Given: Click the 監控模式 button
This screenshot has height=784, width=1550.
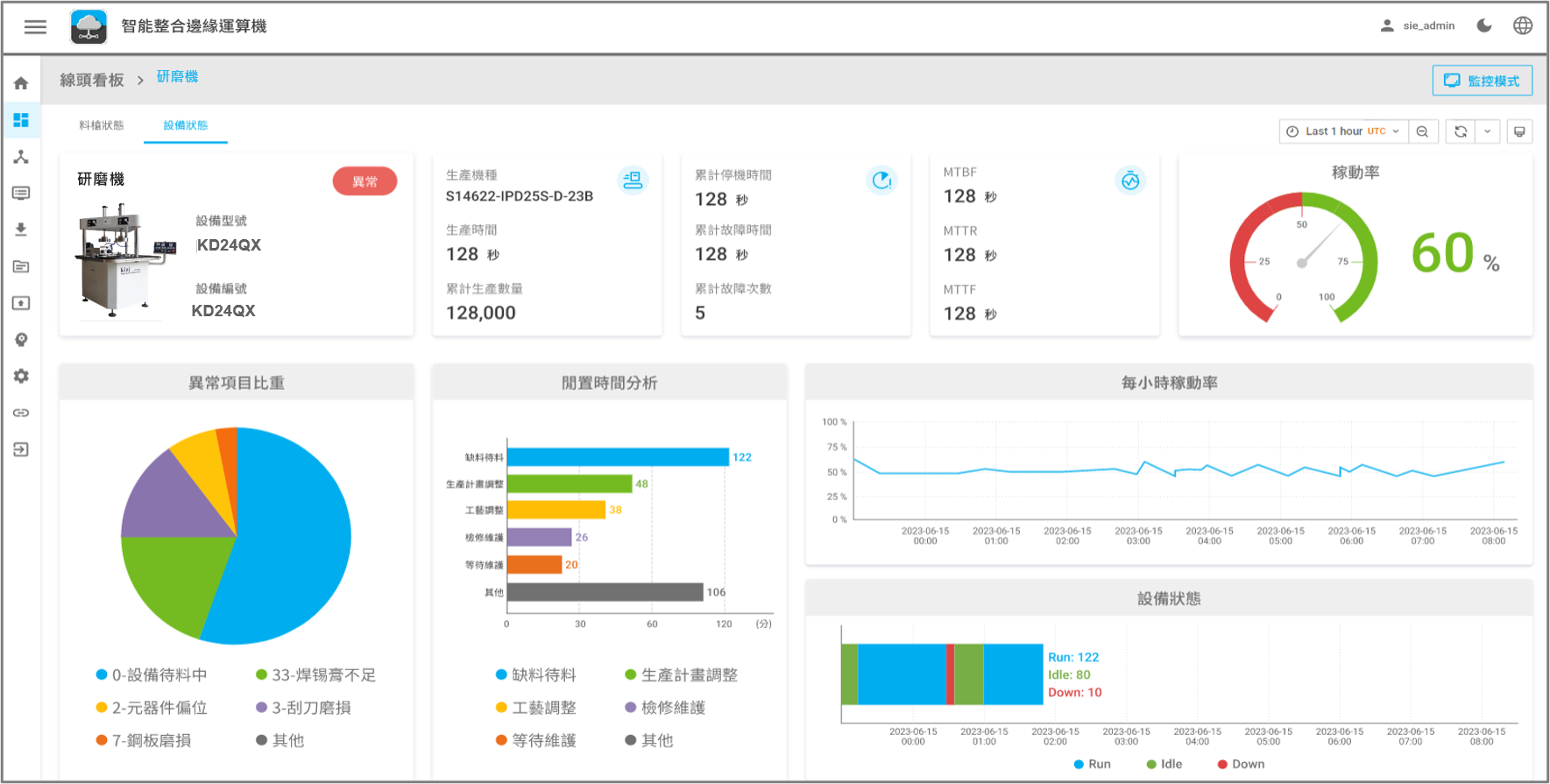Looking at the screenshot, I should [1482, 81].
